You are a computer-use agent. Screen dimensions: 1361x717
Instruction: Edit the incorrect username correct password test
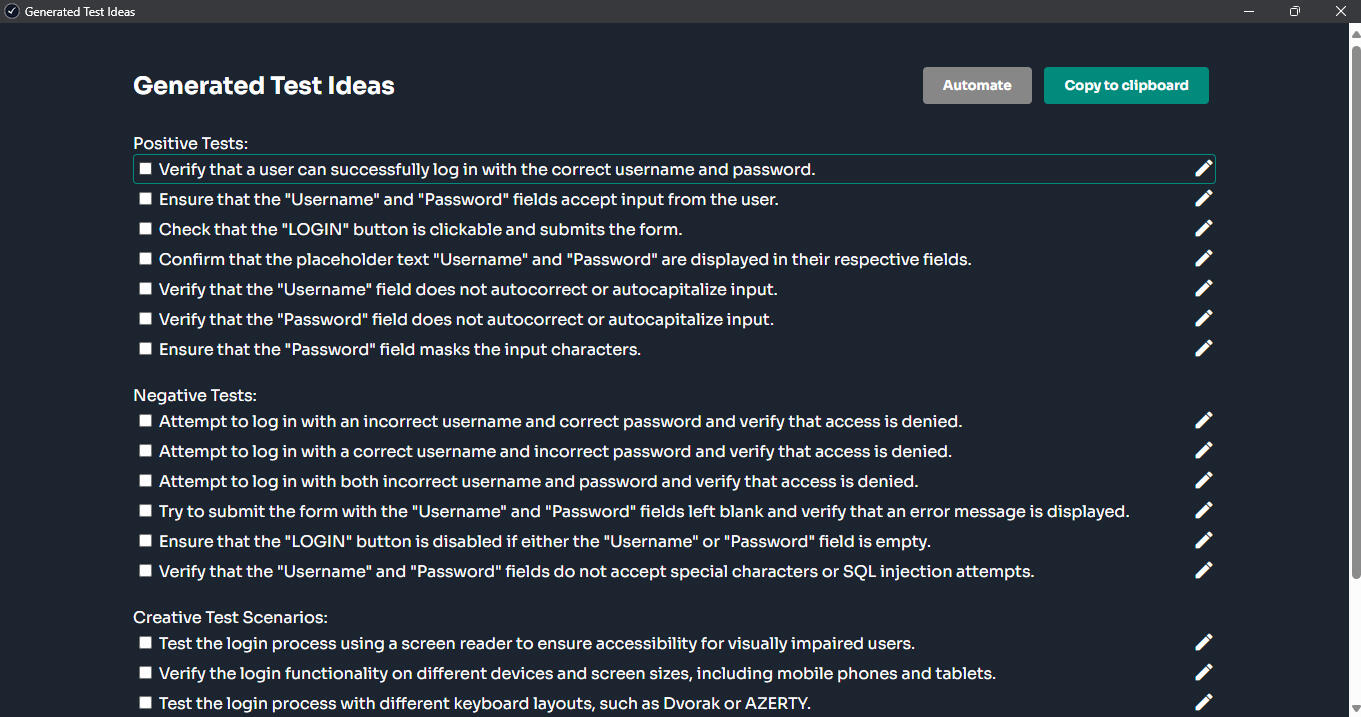pos(1204,421)
